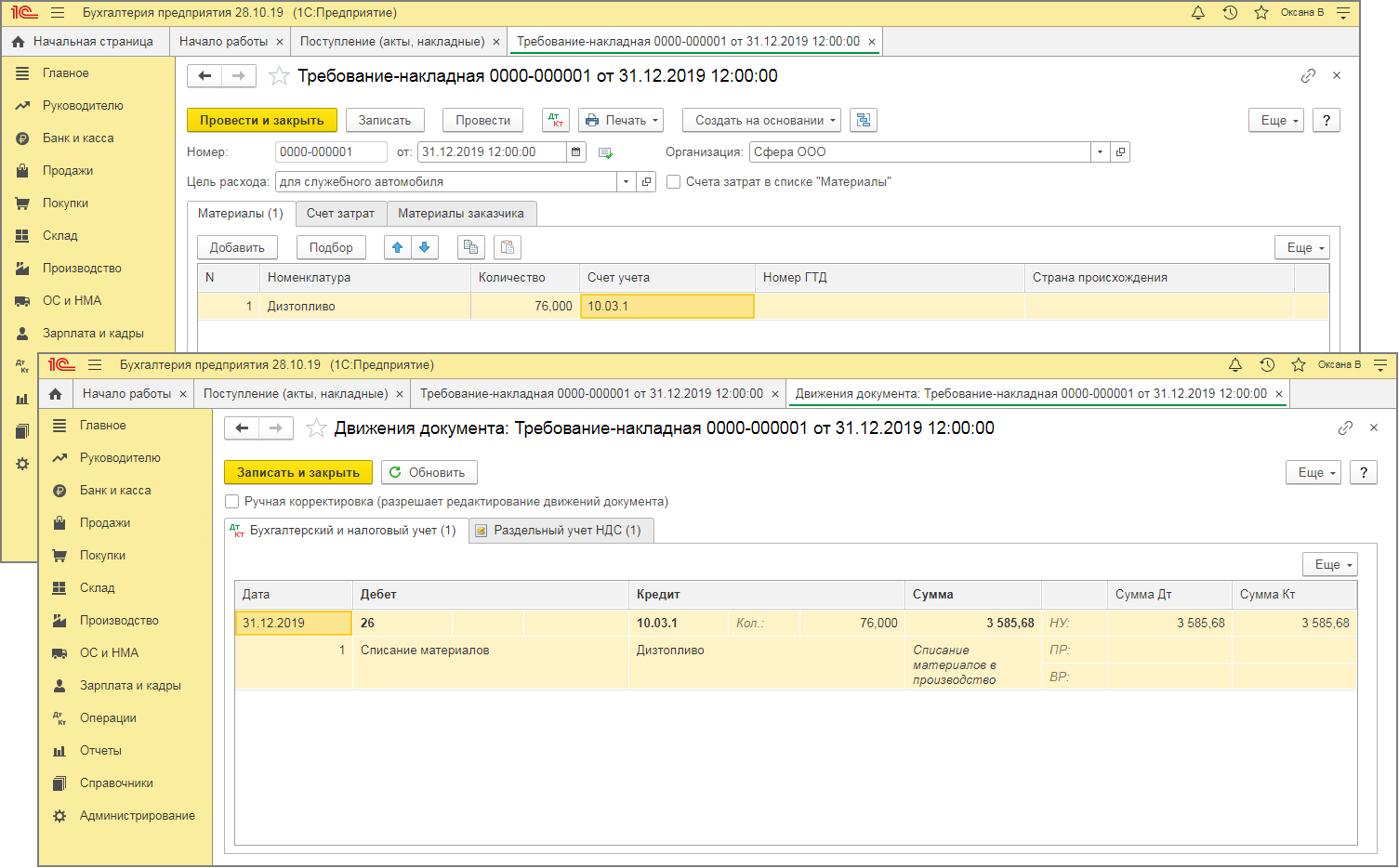The width and height of the screenshot is (1399, 868).
Task: Add the Движения документа page to favorites with the star
Action: click(x=316, y=428)
